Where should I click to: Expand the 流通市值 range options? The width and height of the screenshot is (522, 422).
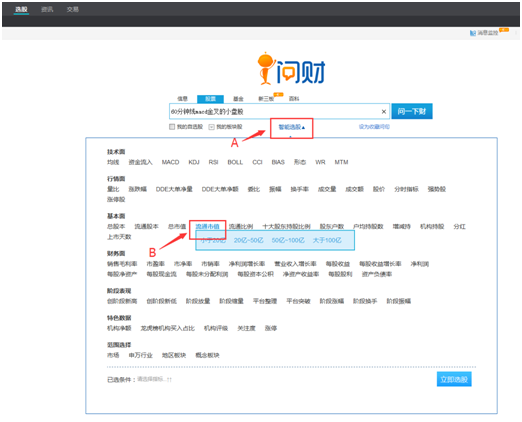207,227
